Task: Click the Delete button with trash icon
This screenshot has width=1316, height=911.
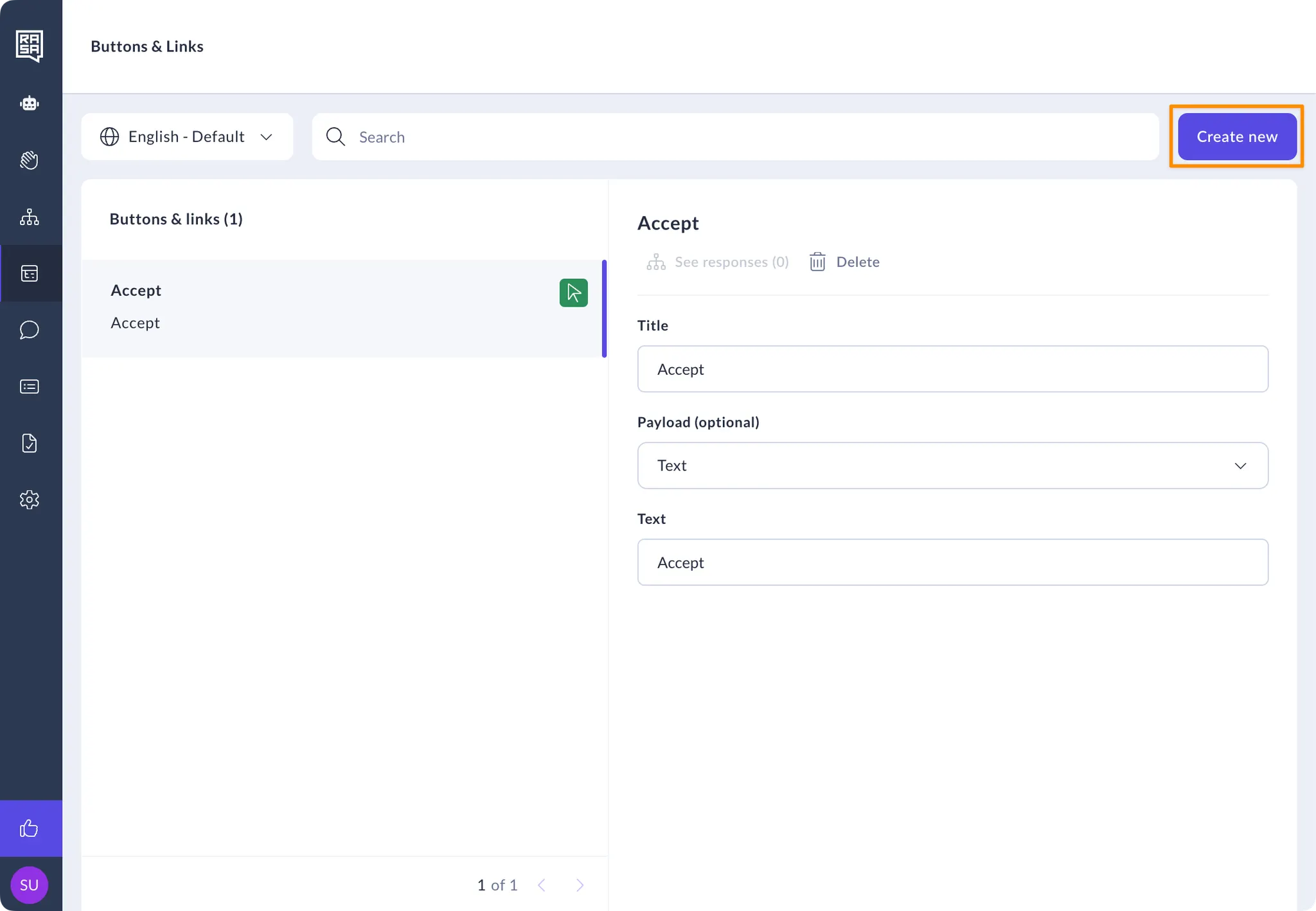Action: pyautogui.click(x=844, y=262)
